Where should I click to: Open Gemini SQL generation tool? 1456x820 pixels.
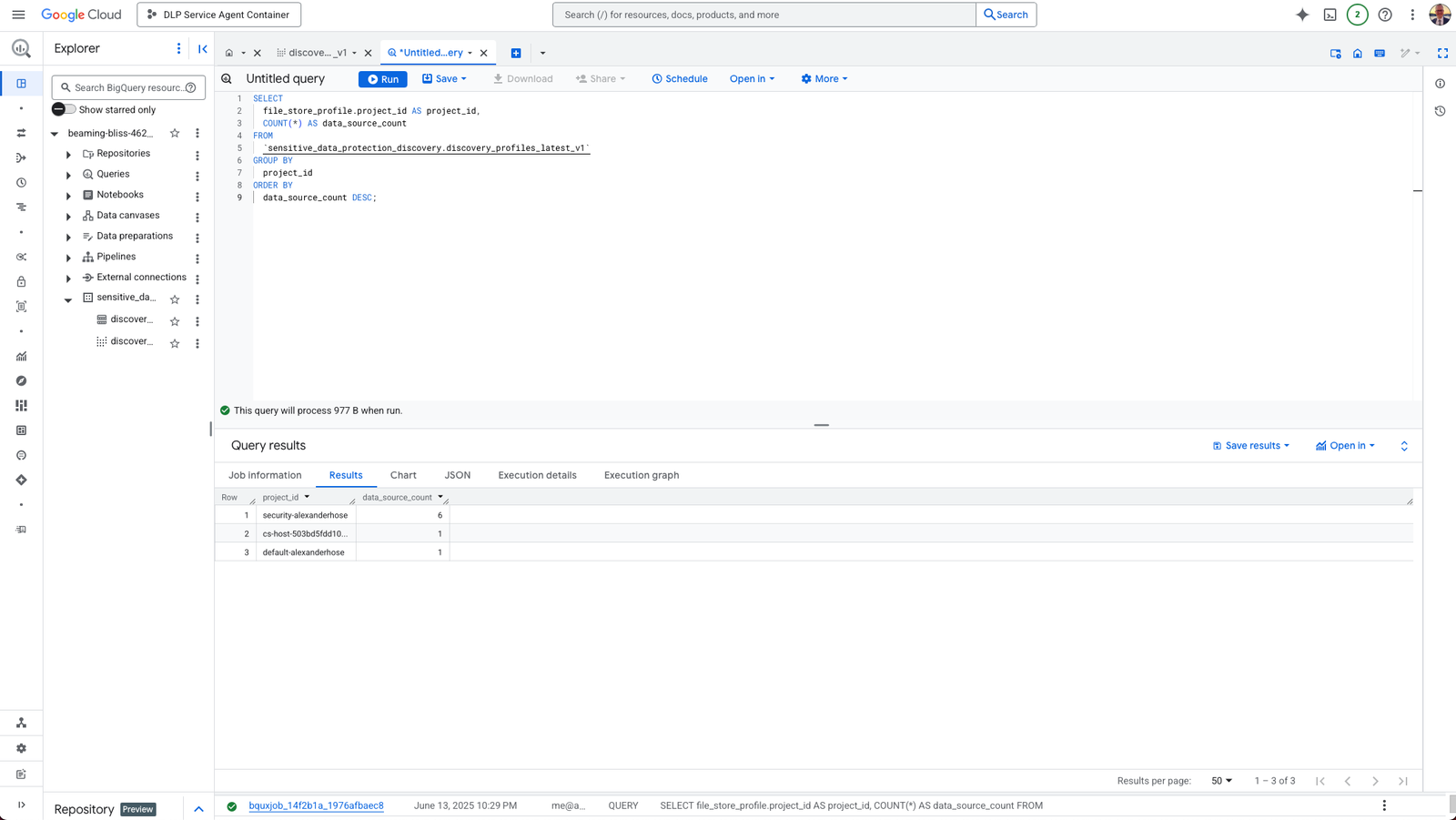(1406, 53)
